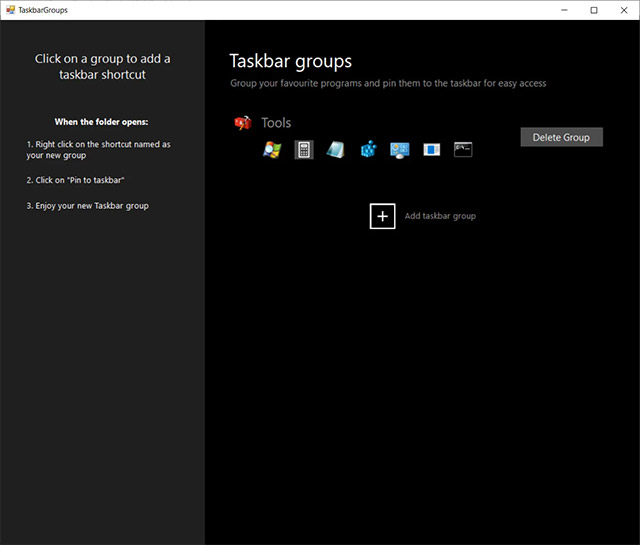Click the Notepad shortcut icon
This screenshot has width=640, height=545.
[x=335, y=150]
